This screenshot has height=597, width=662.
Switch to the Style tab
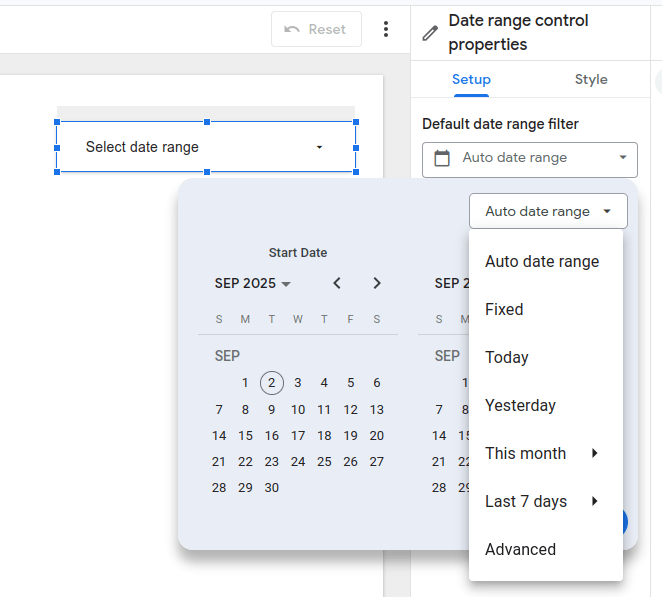pyautogui.click(x=591, y=80)
